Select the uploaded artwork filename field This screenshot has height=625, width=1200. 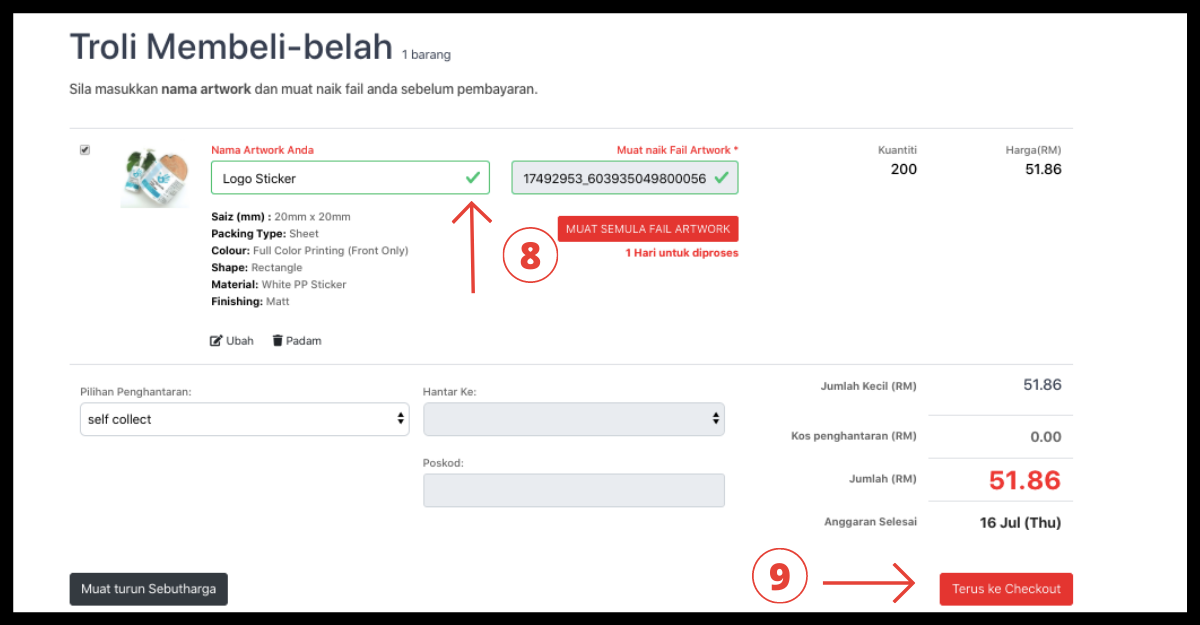(x=612, y=178)
